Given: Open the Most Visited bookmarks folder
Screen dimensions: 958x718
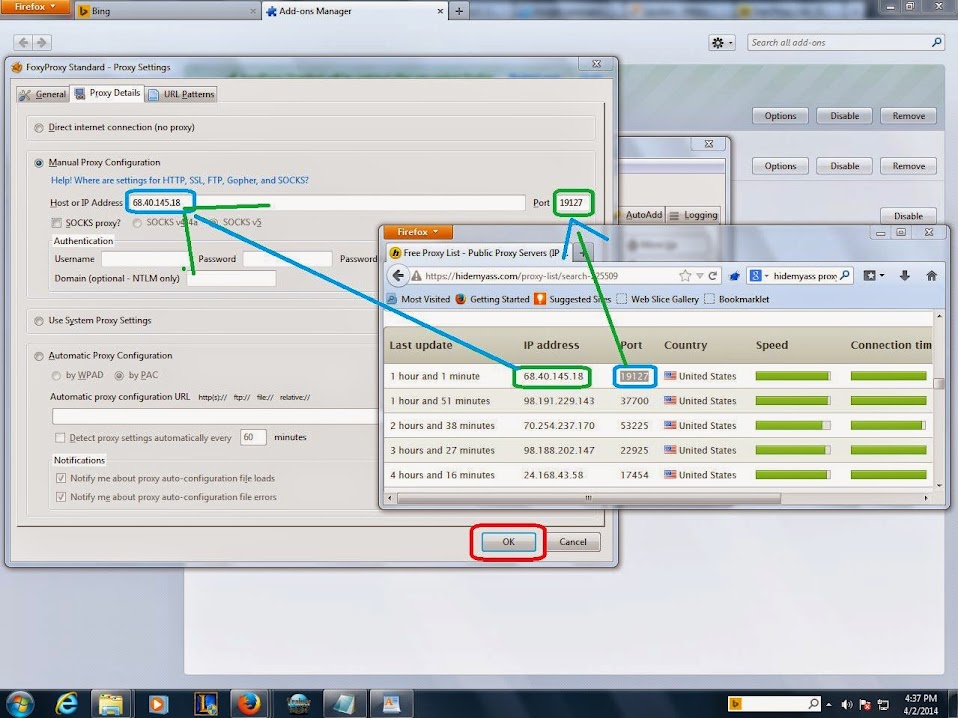Looking at the screenshot, I should point(419,299).
